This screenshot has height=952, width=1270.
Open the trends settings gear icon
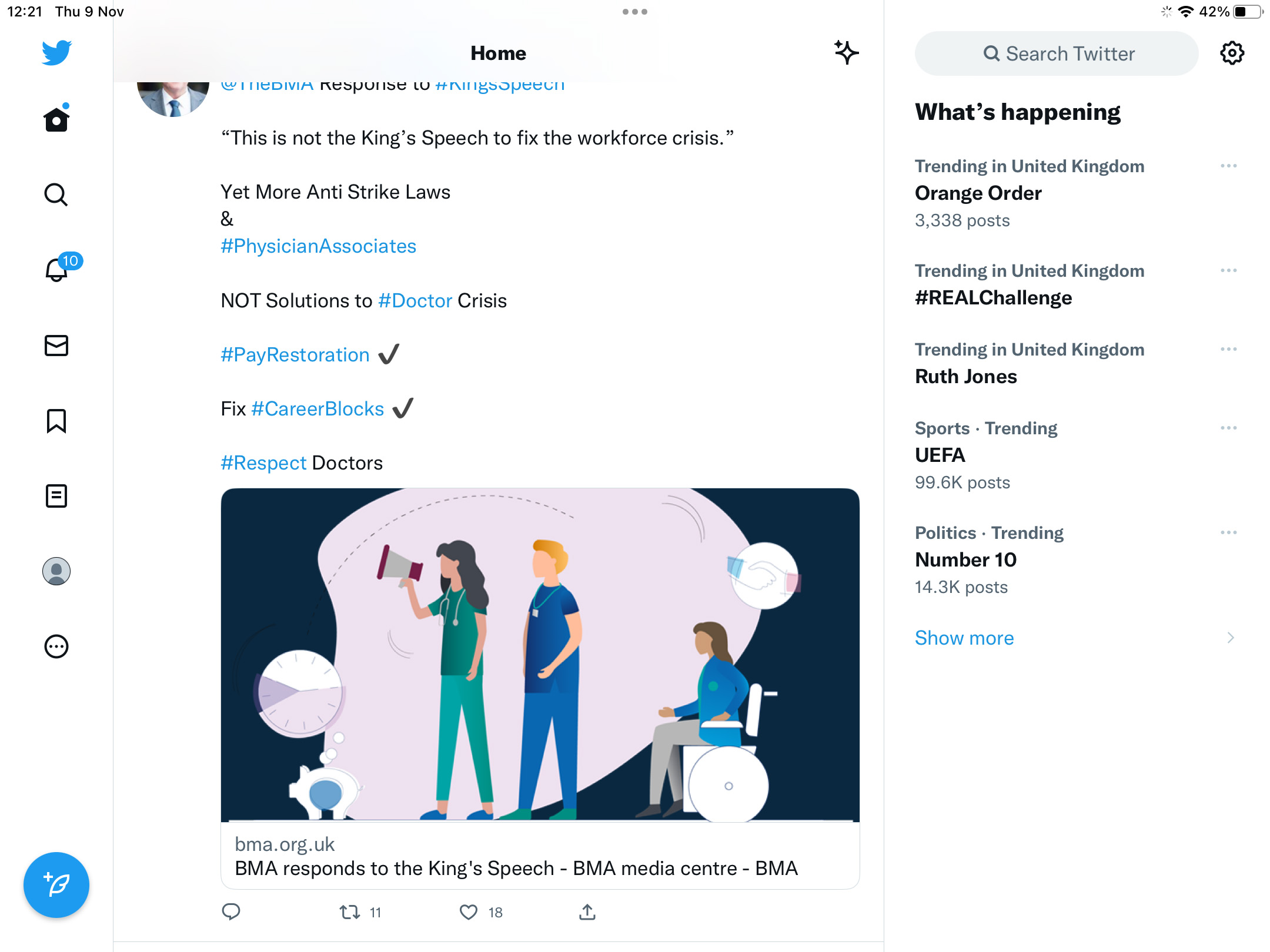coord(1232,53)
